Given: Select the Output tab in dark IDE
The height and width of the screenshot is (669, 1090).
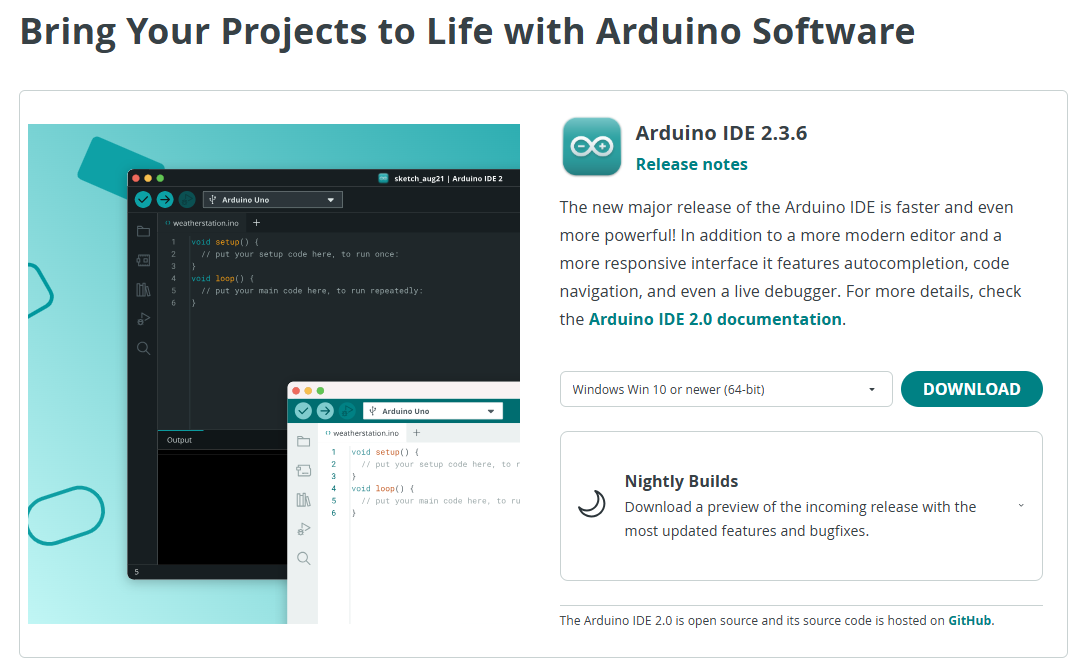Looking at the screenshot, I should pos(180,440).
